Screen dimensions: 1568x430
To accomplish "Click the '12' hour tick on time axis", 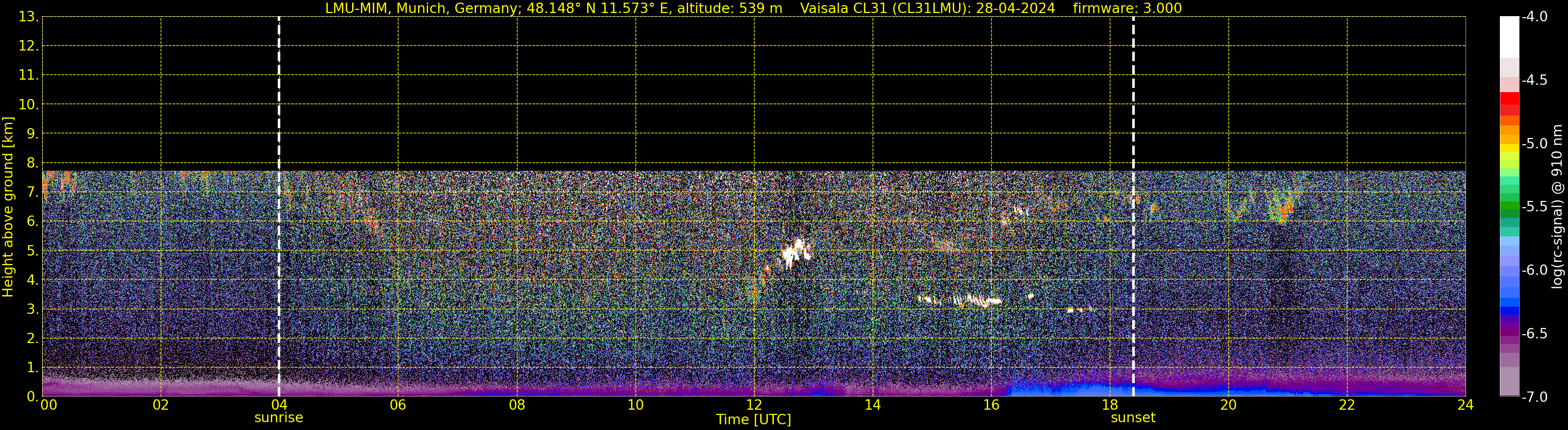I will (754, 406).
